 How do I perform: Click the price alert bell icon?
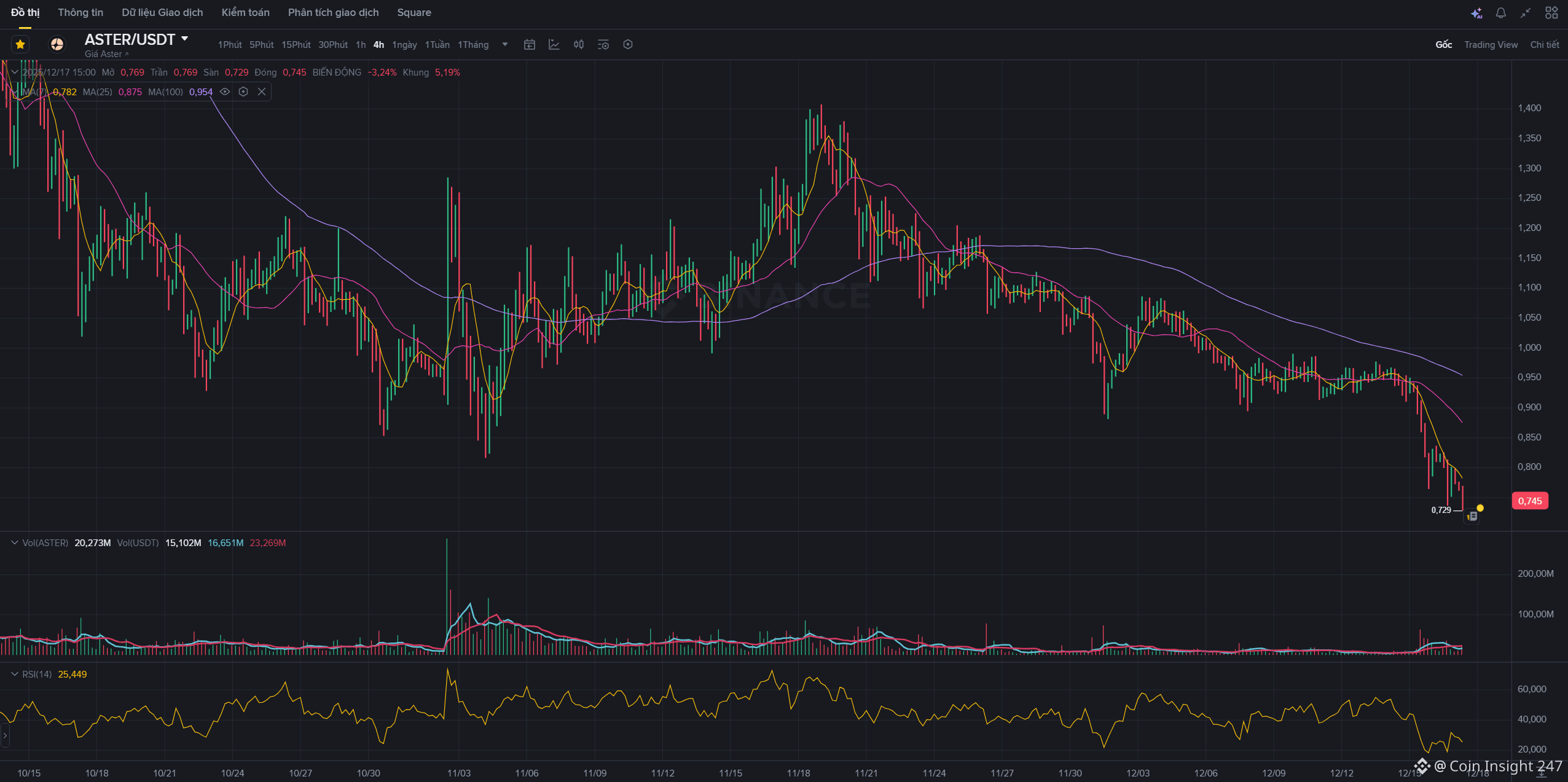click(x=1501, y=13)
